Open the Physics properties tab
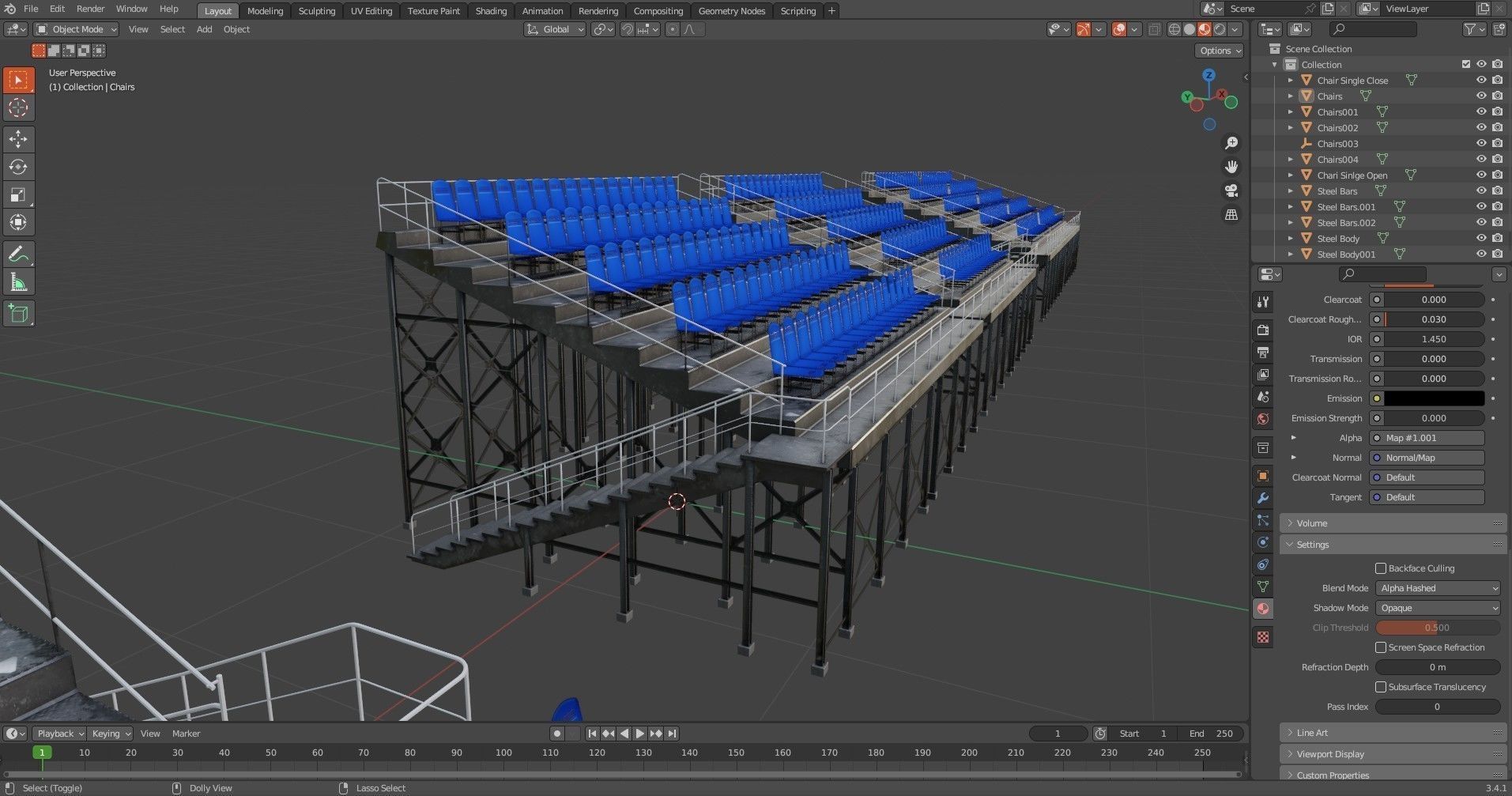This screenshot has width=1512, height=796. point(1263,542)
